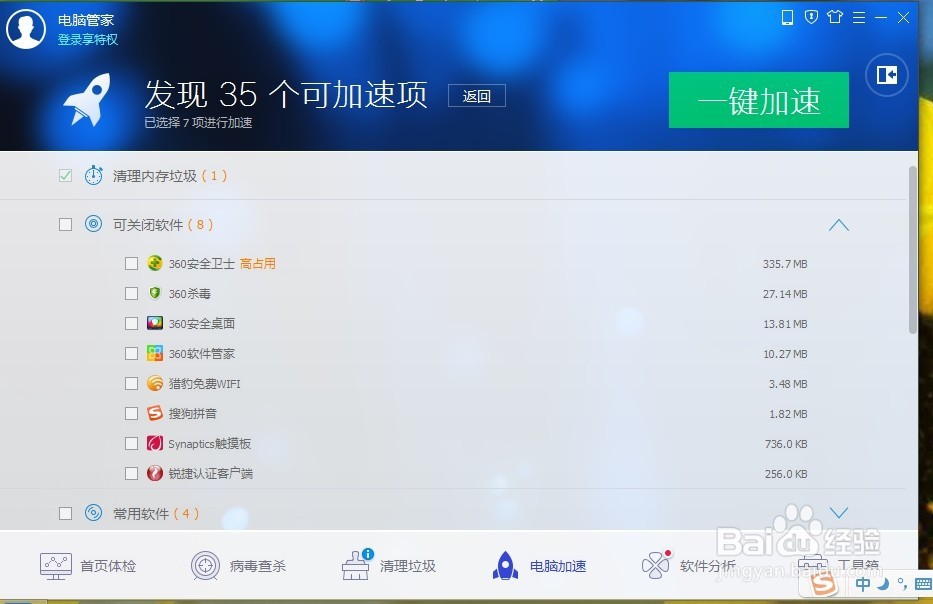The width and height of the screenshot is (933, 604).
Task: Select the 电脑加速 tab at the bottom
Action: pos(540,565)
